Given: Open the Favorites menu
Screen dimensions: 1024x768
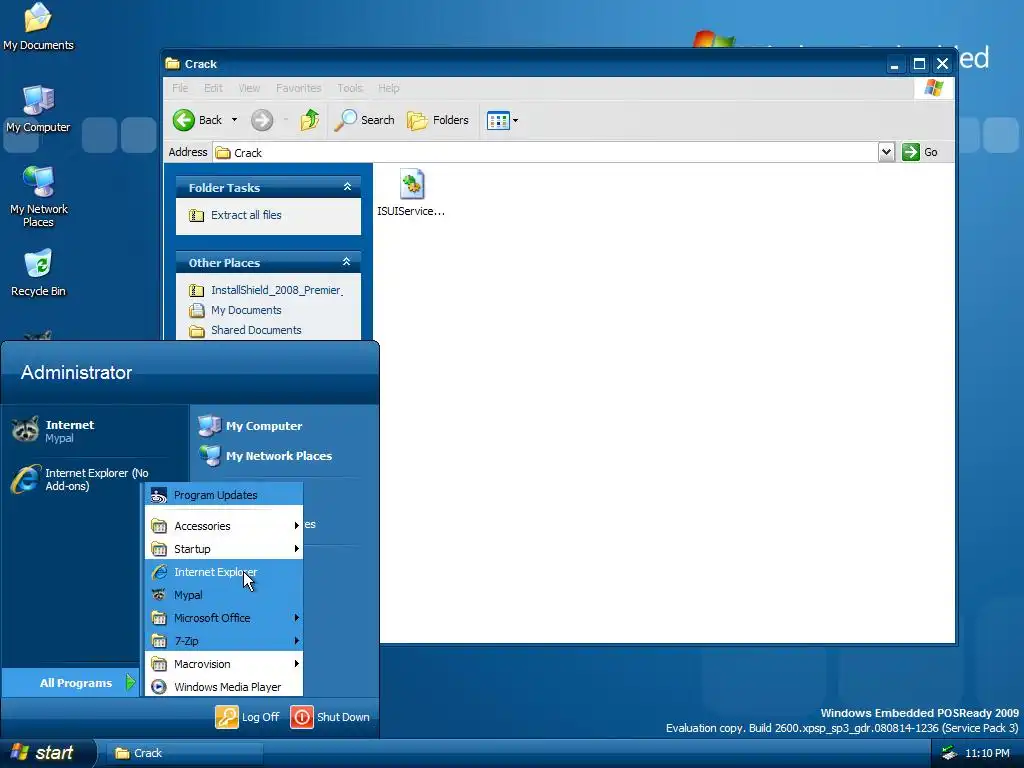Looking at the screenshot, I should click(298, 88).
